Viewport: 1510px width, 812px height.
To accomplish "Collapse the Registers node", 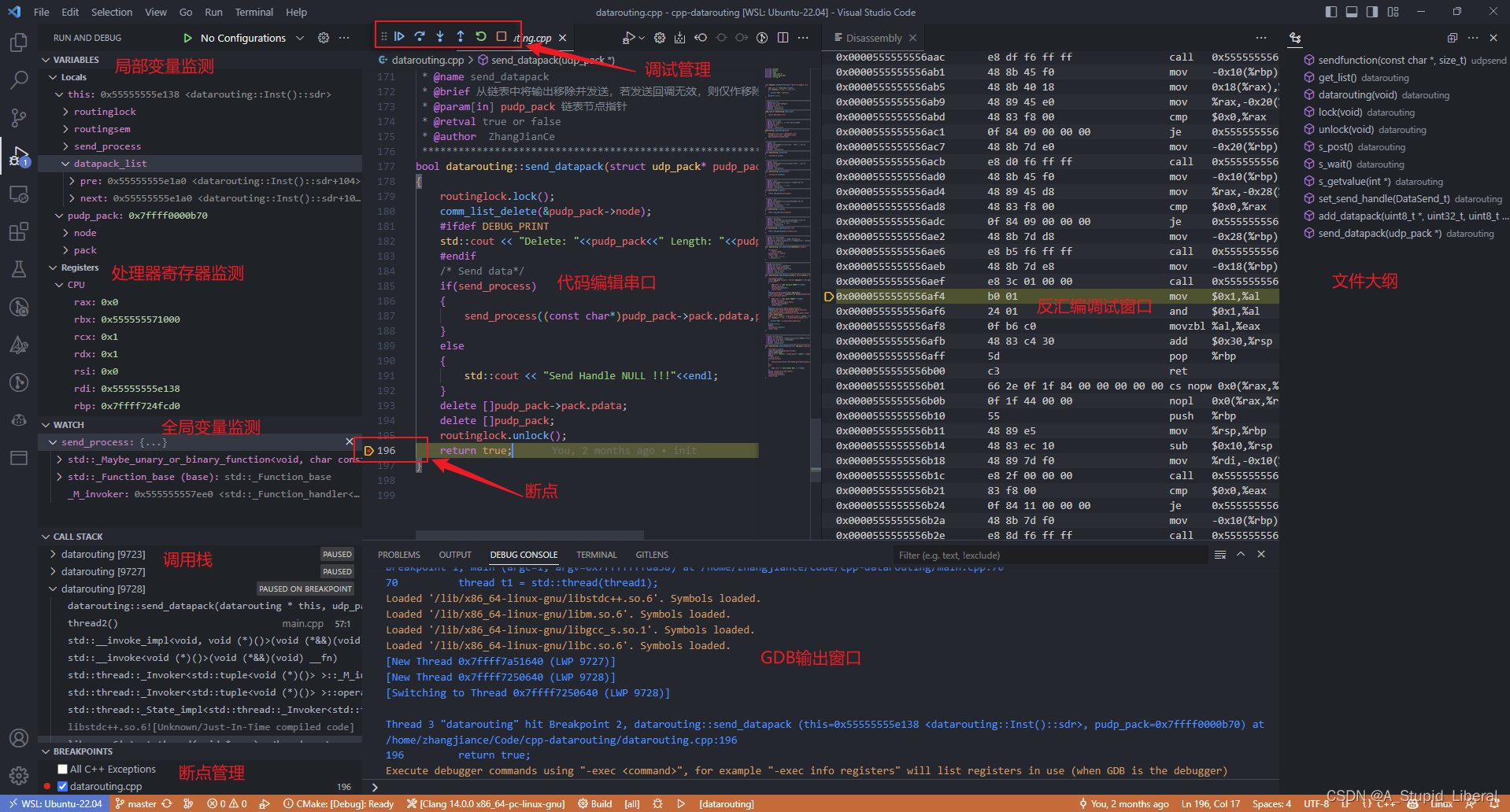I will coord(53,268).
